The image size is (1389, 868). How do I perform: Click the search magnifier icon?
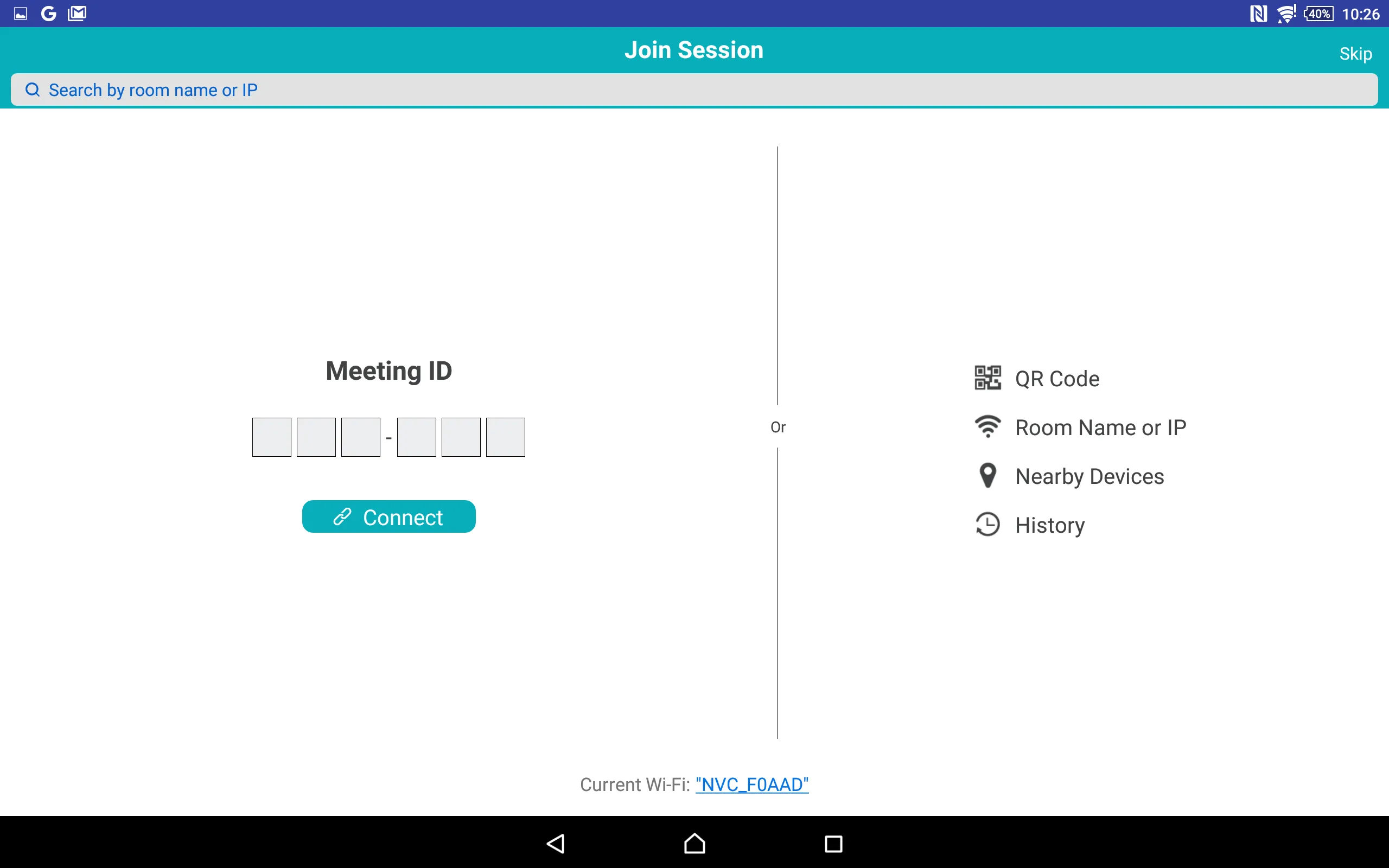click(32, 89)
